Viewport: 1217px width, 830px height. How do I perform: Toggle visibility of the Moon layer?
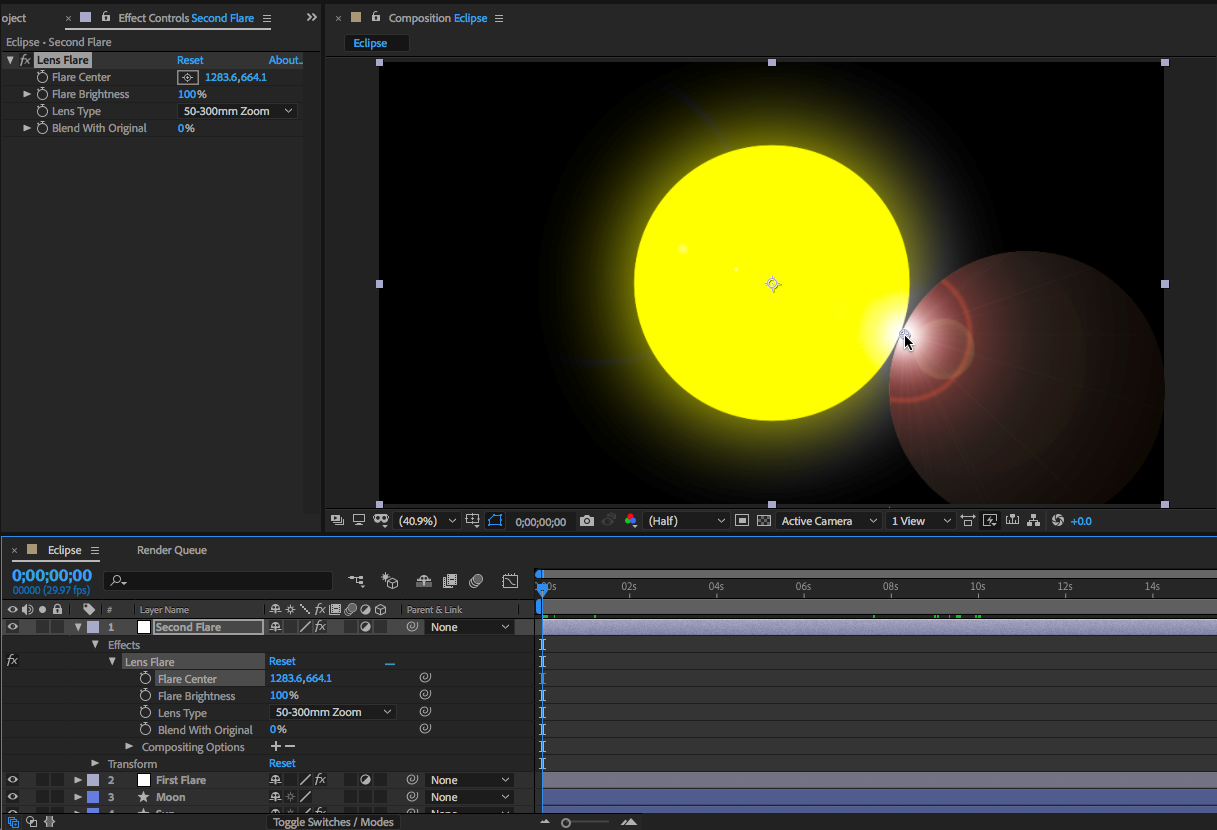click(x=13, y=797)
